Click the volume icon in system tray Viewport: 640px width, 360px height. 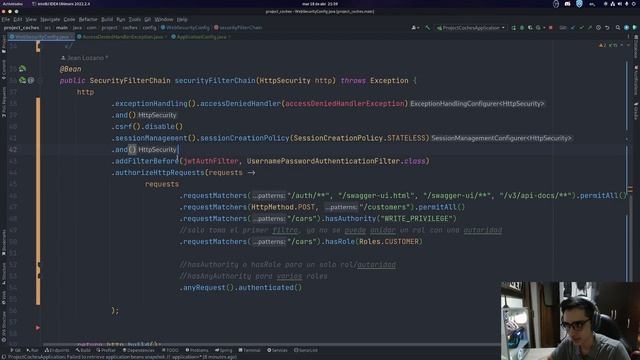620,4
